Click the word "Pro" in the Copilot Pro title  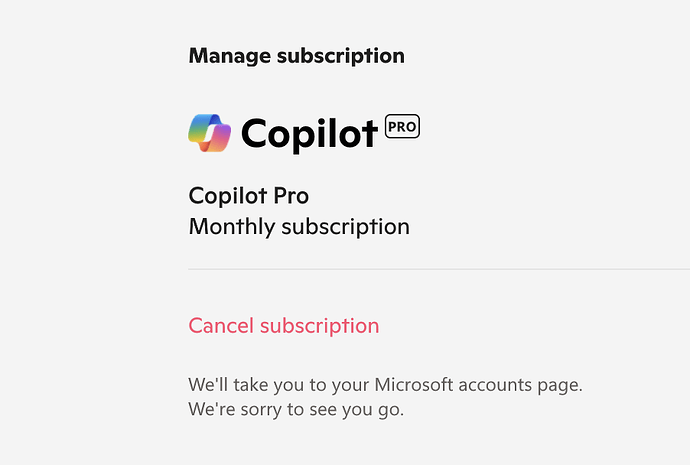coord(291,196)
